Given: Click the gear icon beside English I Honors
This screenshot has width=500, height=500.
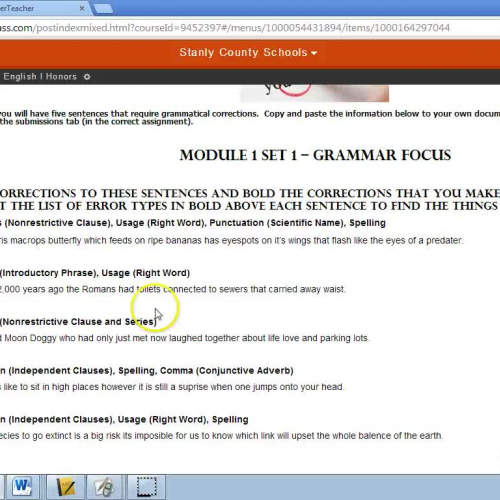Looking at the screenshot, I should click(87, 77).
